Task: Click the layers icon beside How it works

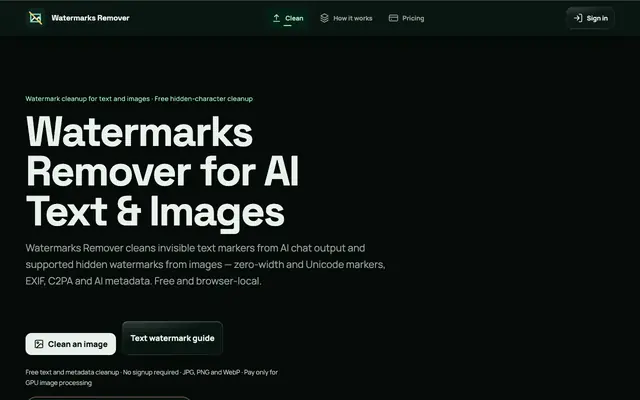Action: tap(324, 18)
